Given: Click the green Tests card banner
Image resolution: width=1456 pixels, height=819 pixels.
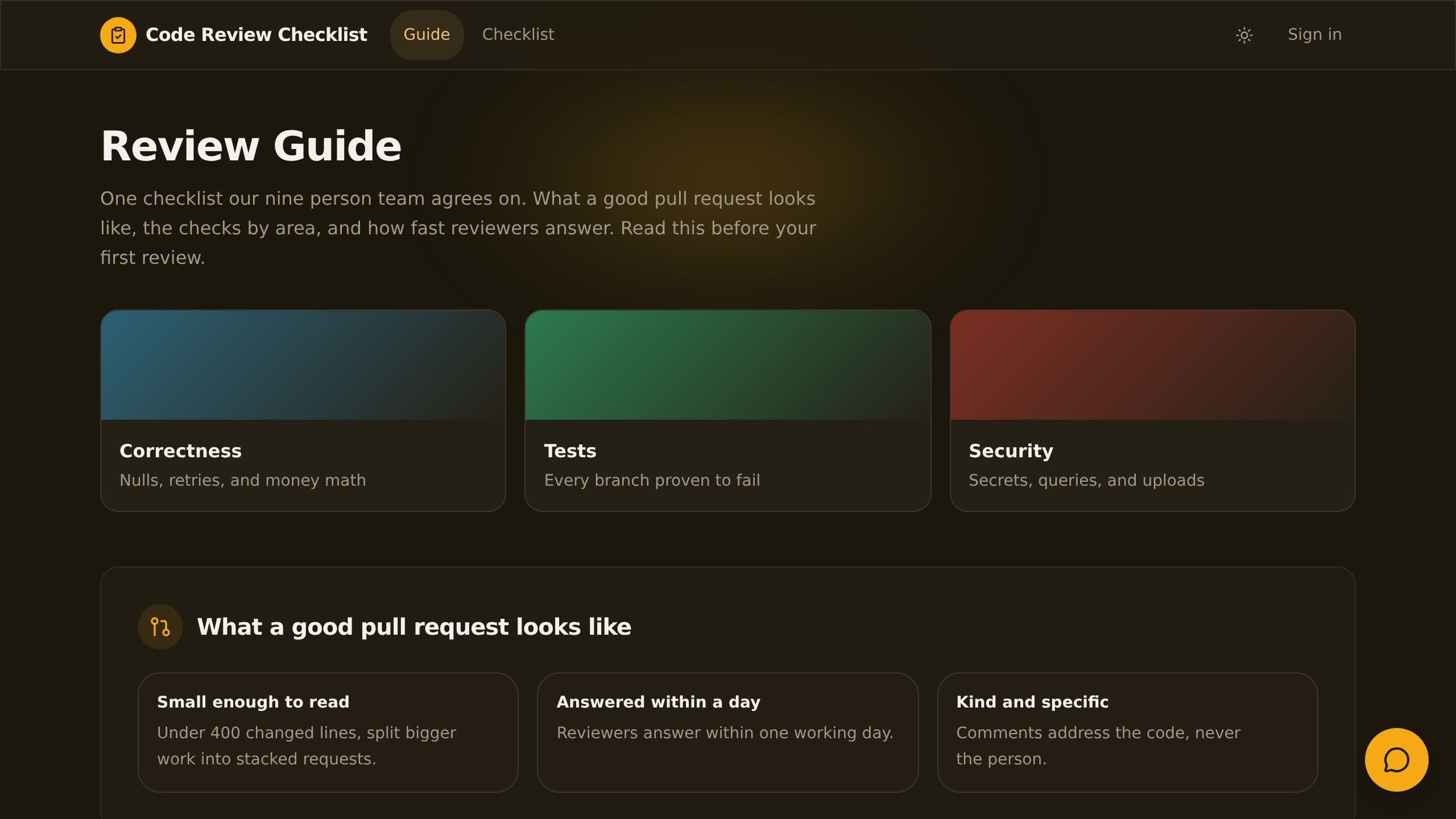Looking at the screenshot, I should (727, 365).
